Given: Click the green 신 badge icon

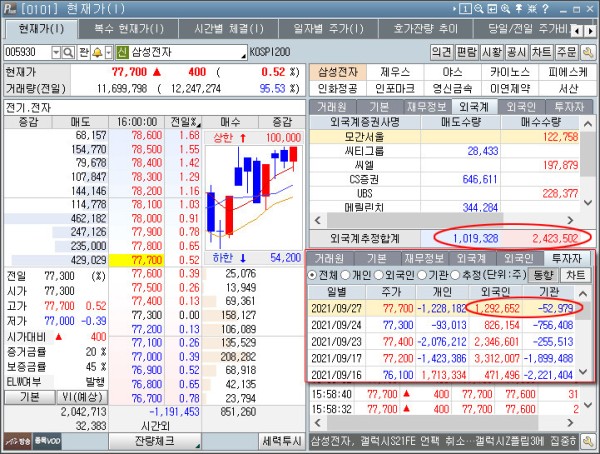Looking at the screenshot, I should 122,52.
